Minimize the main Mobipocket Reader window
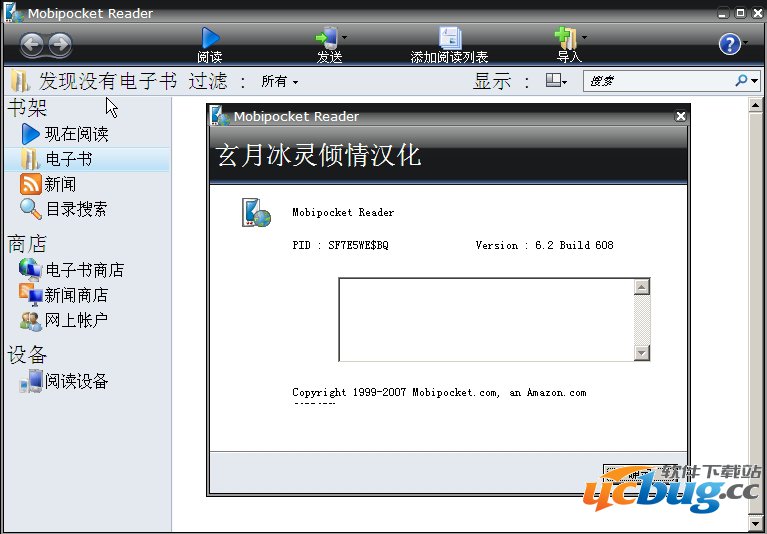This screenshot has height=534, width=767. click(x=723, y=13)
